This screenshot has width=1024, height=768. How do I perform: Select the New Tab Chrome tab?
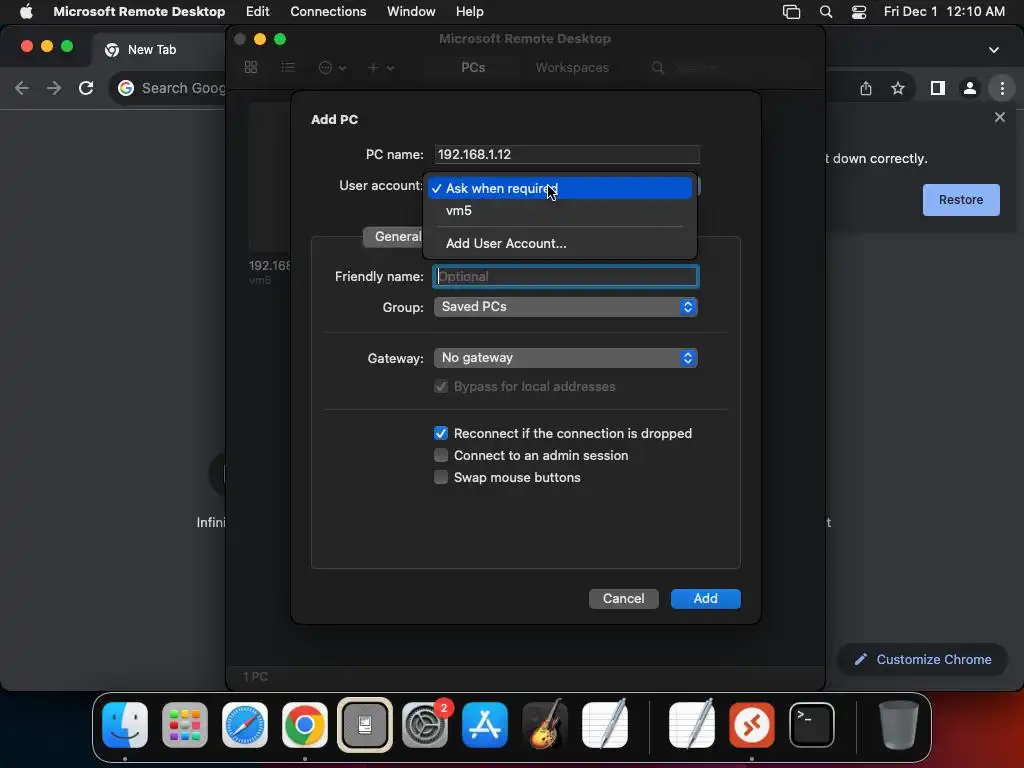coord(157,50)
